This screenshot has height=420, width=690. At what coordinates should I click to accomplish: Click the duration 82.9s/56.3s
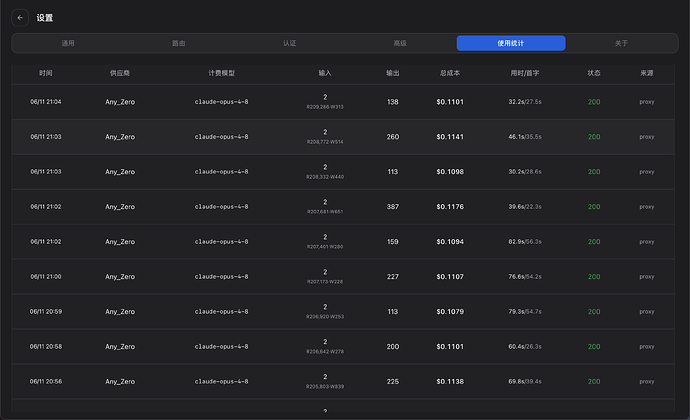pos(525,242)
